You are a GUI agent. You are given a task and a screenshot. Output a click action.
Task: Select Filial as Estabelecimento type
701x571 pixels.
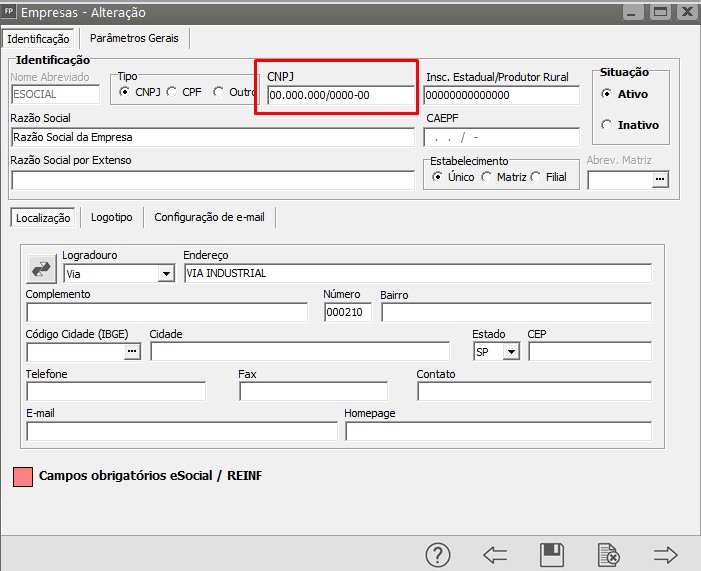pyautogui.click(x=536, y=177)
